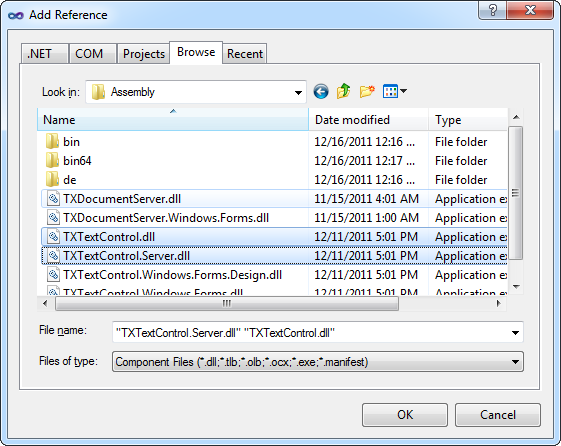Click the vertical scrollbar up arrow
Image resolution: width=561 pixels, height=446 pixels.
[516, 117]
